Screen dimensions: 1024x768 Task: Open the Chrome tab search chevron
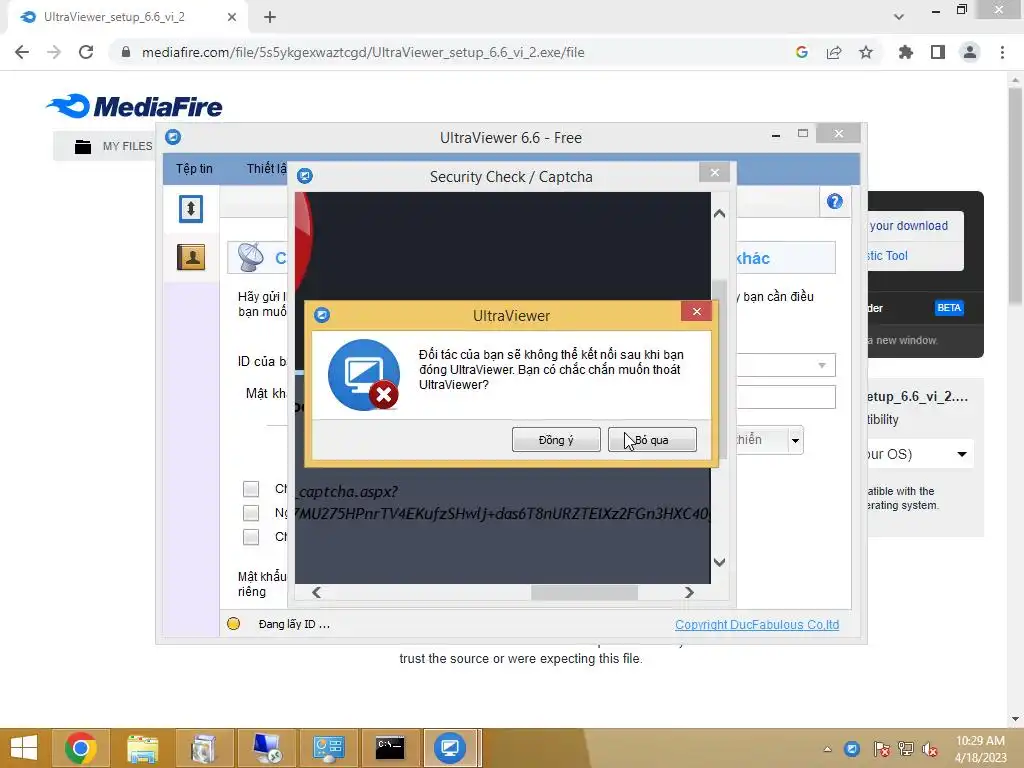[899, 17]
